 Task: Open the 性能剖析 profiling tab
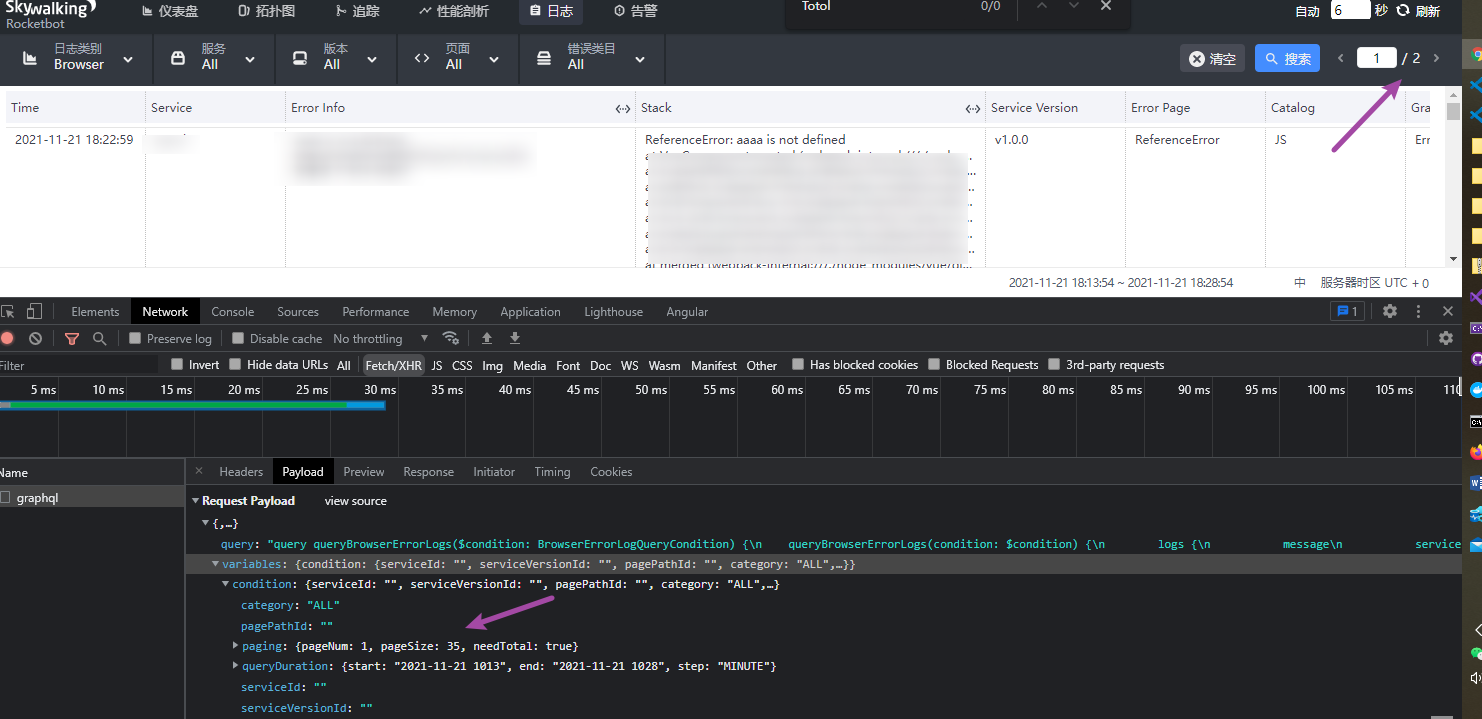(453, 11)
